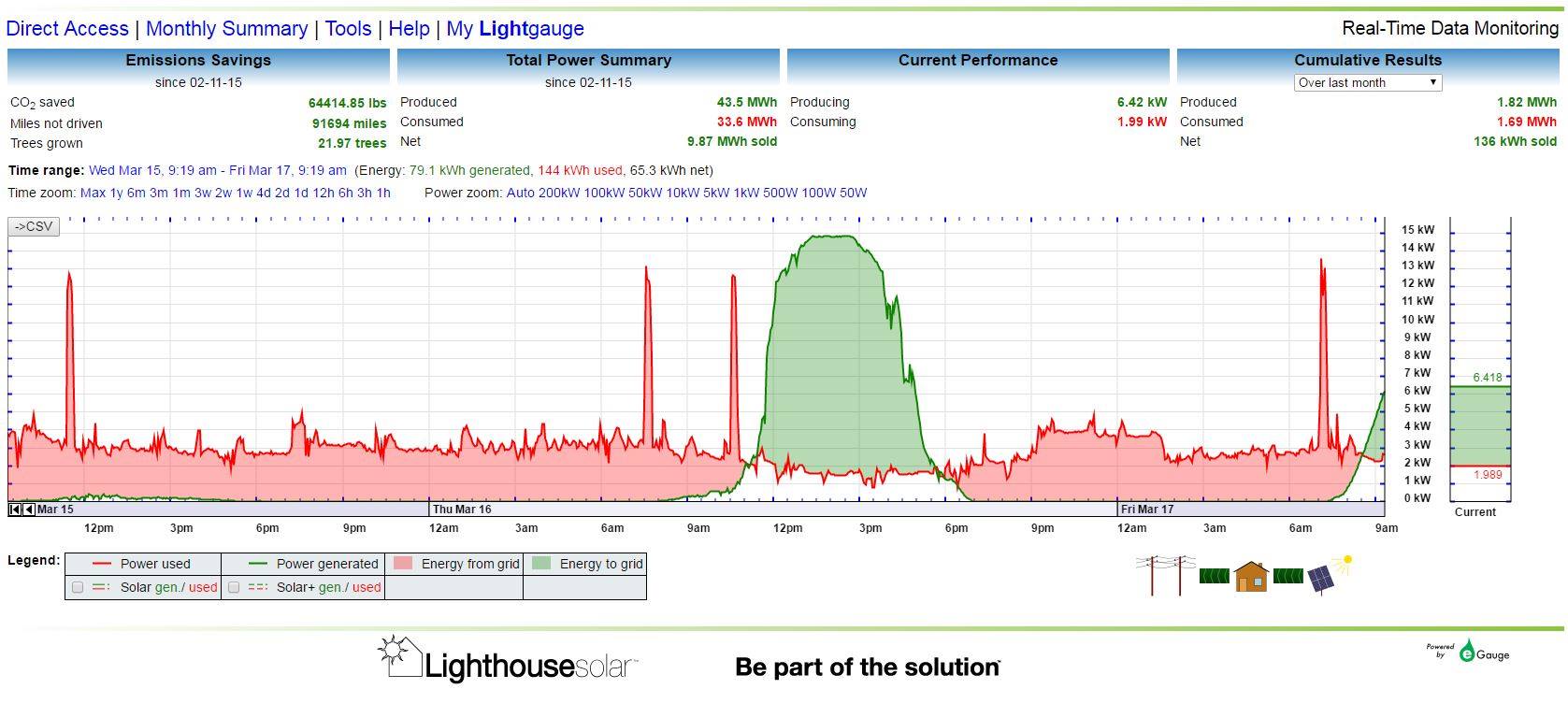Click the utility pole grid icon
Image resolution: width=1568 pixels, height=718 pixels.
coord(1165,575)
